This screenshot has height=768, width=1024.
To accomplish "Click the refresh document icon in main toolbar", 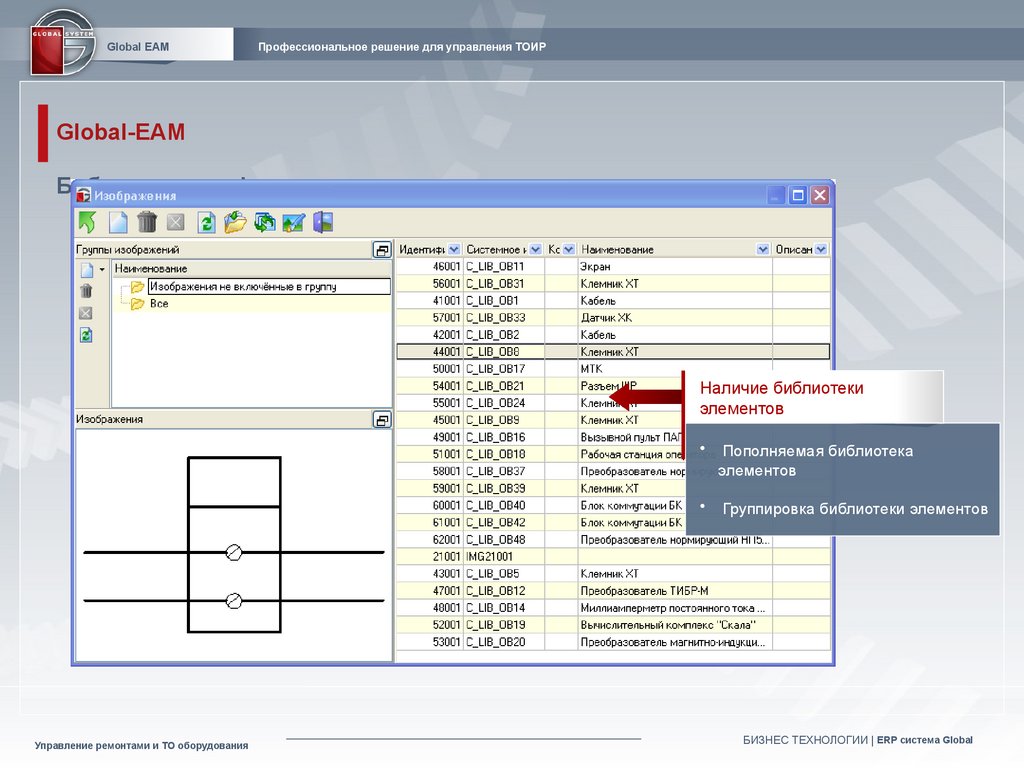I will pos(206,222).
